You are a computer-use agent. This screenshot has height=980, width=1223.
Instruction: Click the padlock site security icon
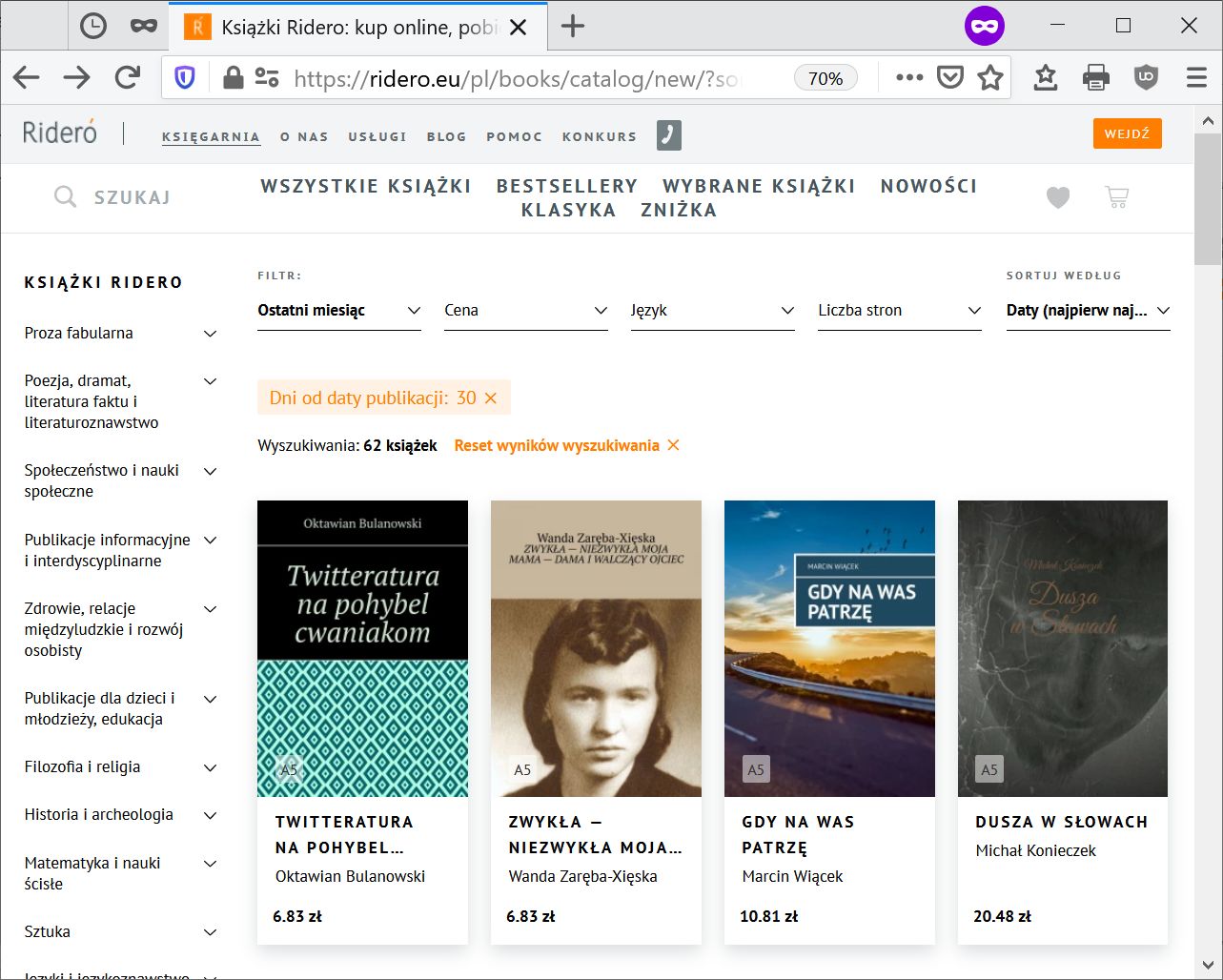[233, 78]
